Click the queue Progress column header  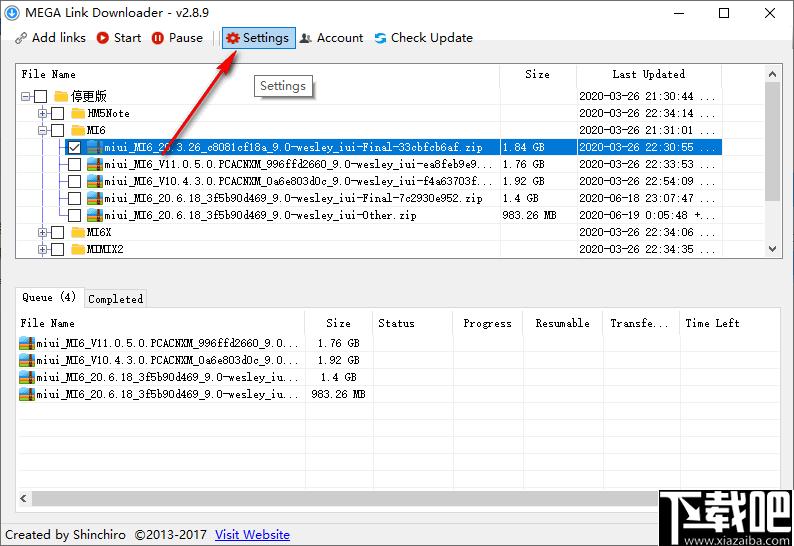[x=488, y=323]
